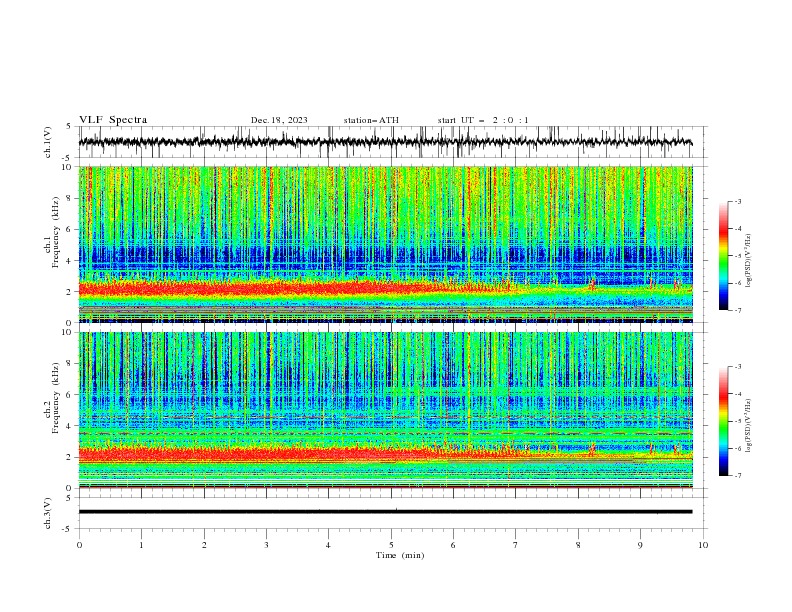
Task: Click the "-5" label on ch.2 color bar
Action: (x=737, y=421)
